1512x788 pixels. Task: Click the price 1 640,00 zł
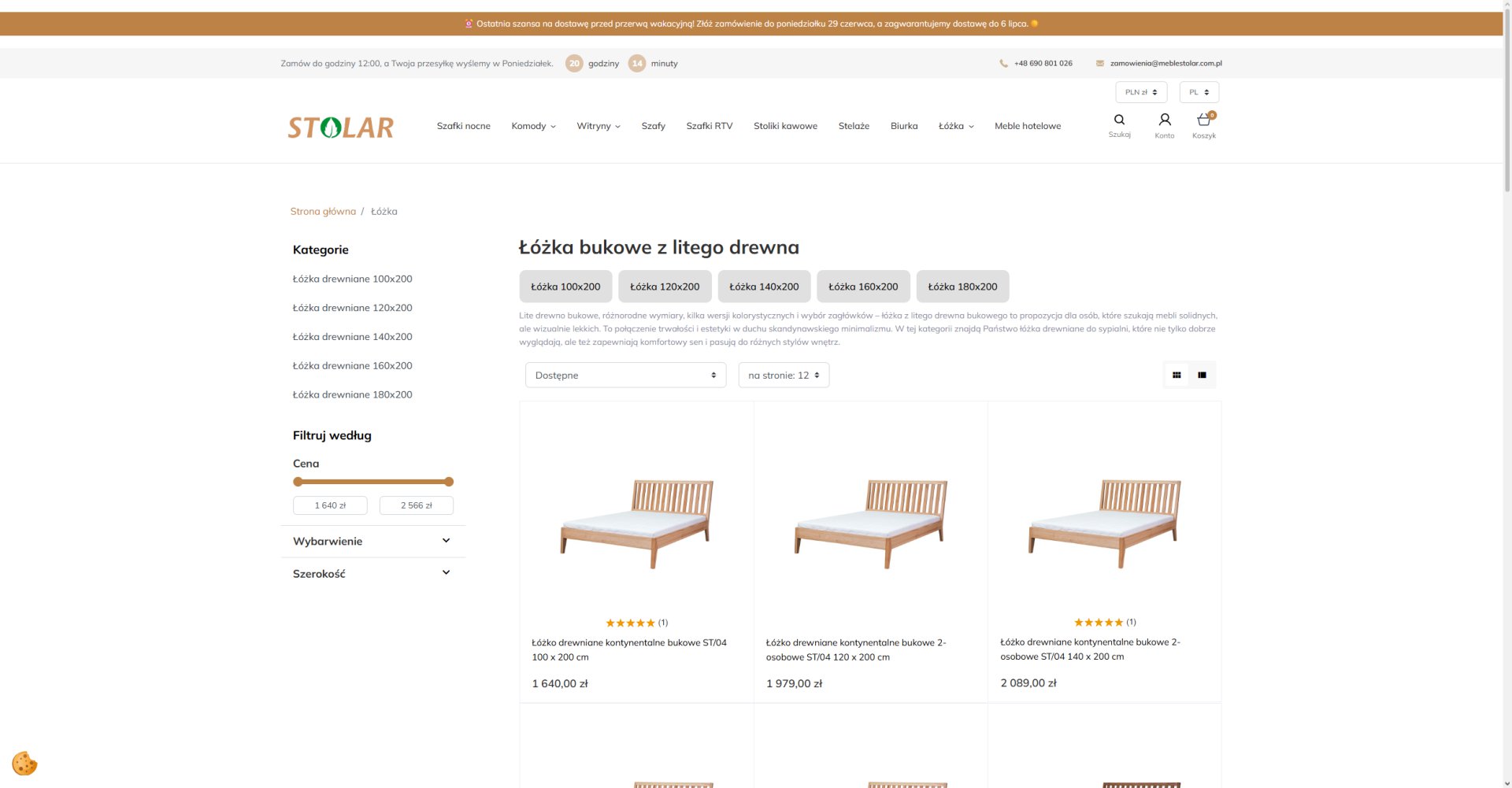(560, 683)
